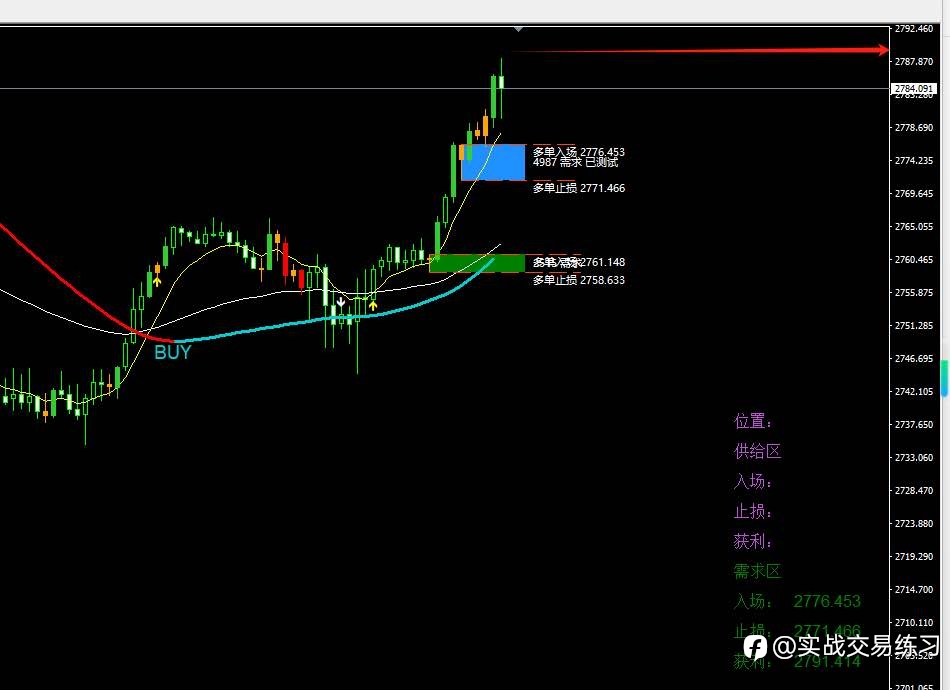Click price scale value 2733.060
The height and width of the screenshot is (690, 950).
click(914, 457)
